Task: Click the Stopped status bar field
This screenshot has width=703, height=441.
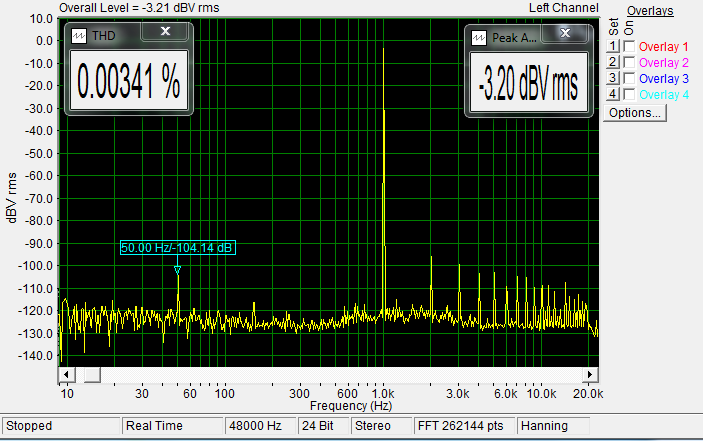Action: point(61,426)
